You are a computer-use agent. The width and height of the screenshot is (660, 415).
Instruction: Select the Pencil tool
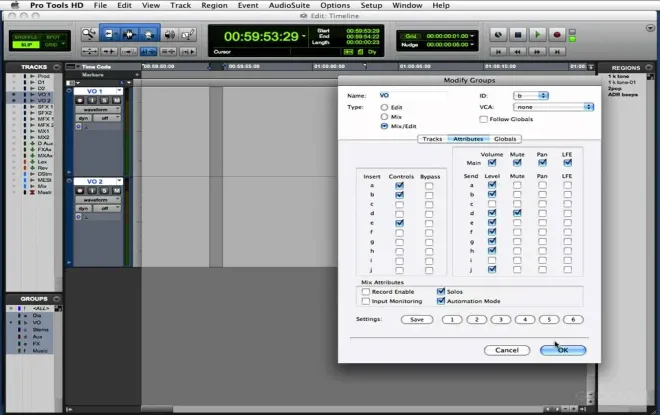tap(188, 35)
